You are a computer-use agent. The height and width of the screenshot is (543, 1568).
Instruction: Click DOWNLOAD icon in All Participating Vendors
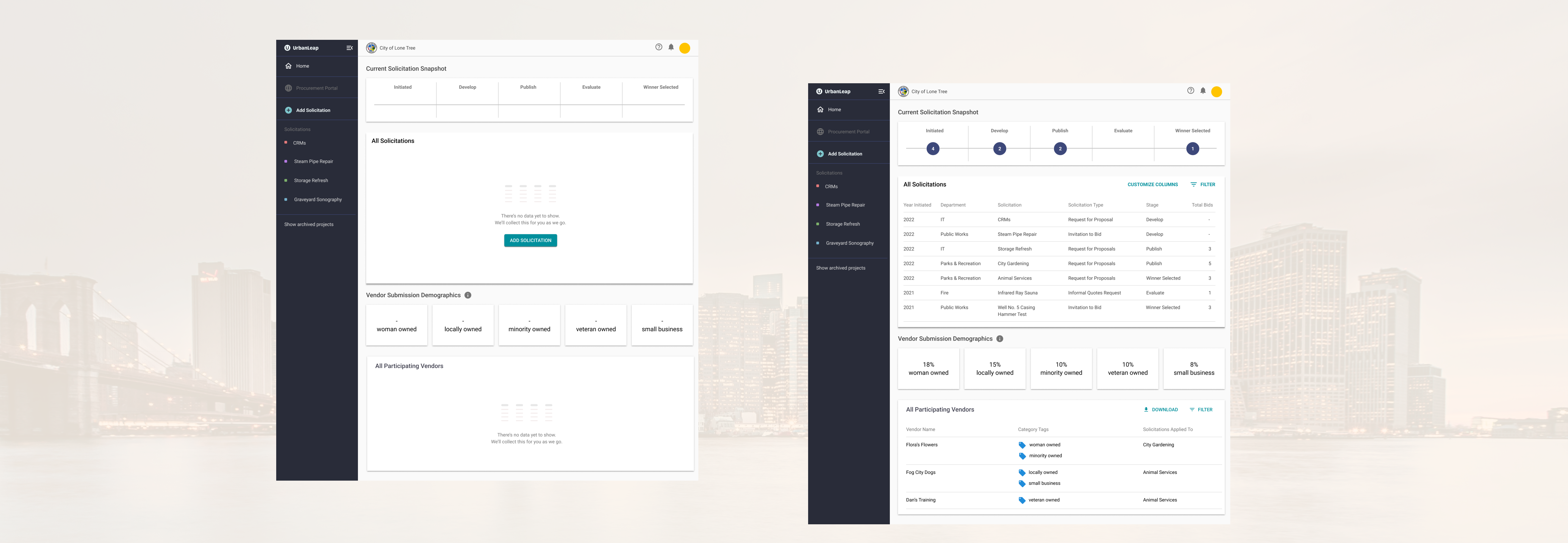click(x=1146, y=410)
